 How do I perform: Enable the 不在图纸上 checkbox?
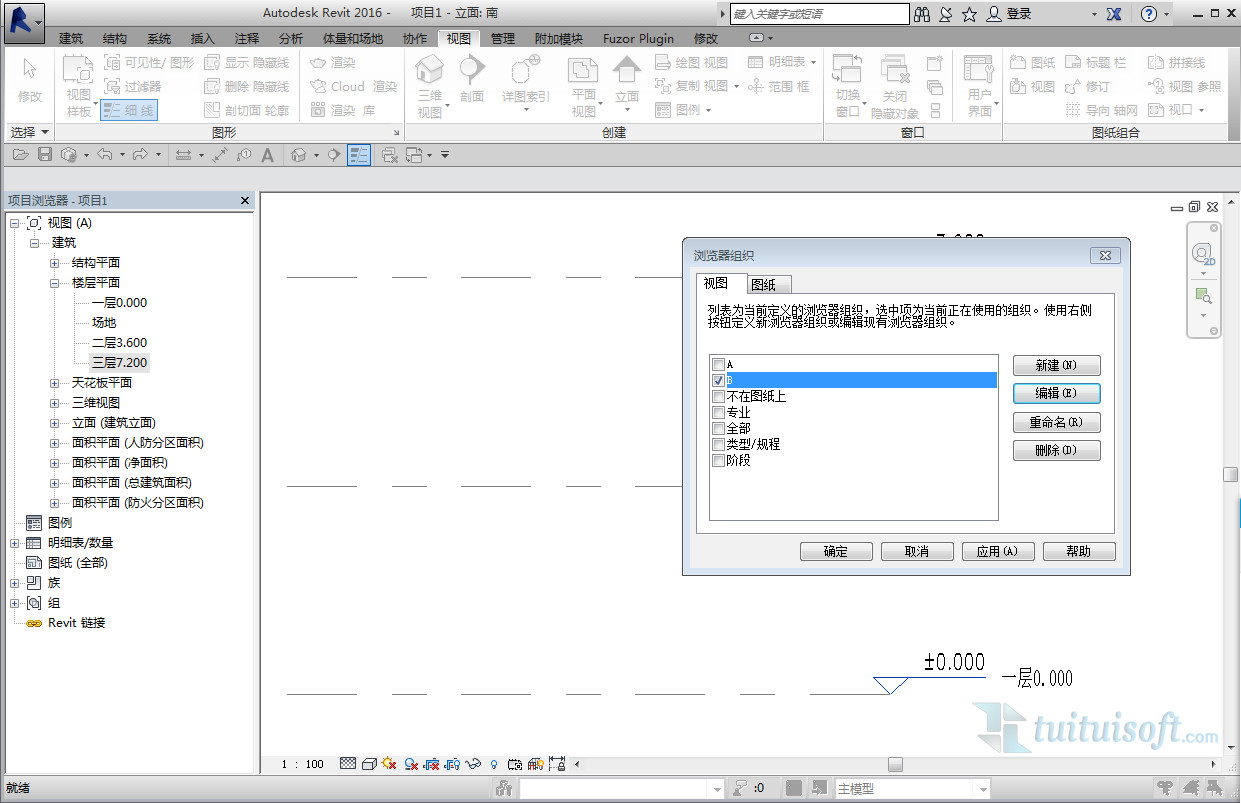(718, 397)
